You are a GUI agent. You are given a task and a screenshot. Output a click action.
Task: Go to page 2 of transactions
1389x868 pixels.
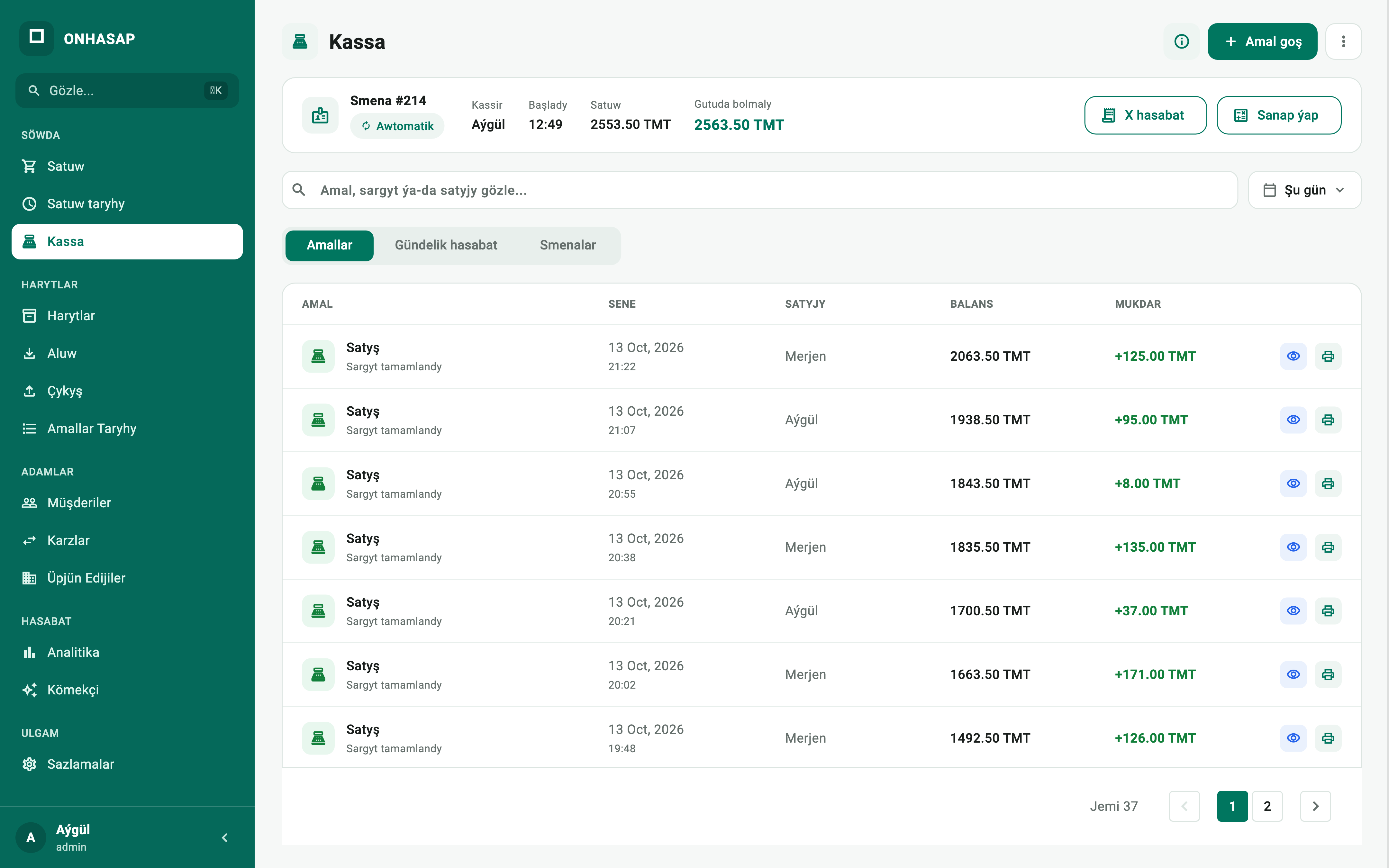(1267, 806)
